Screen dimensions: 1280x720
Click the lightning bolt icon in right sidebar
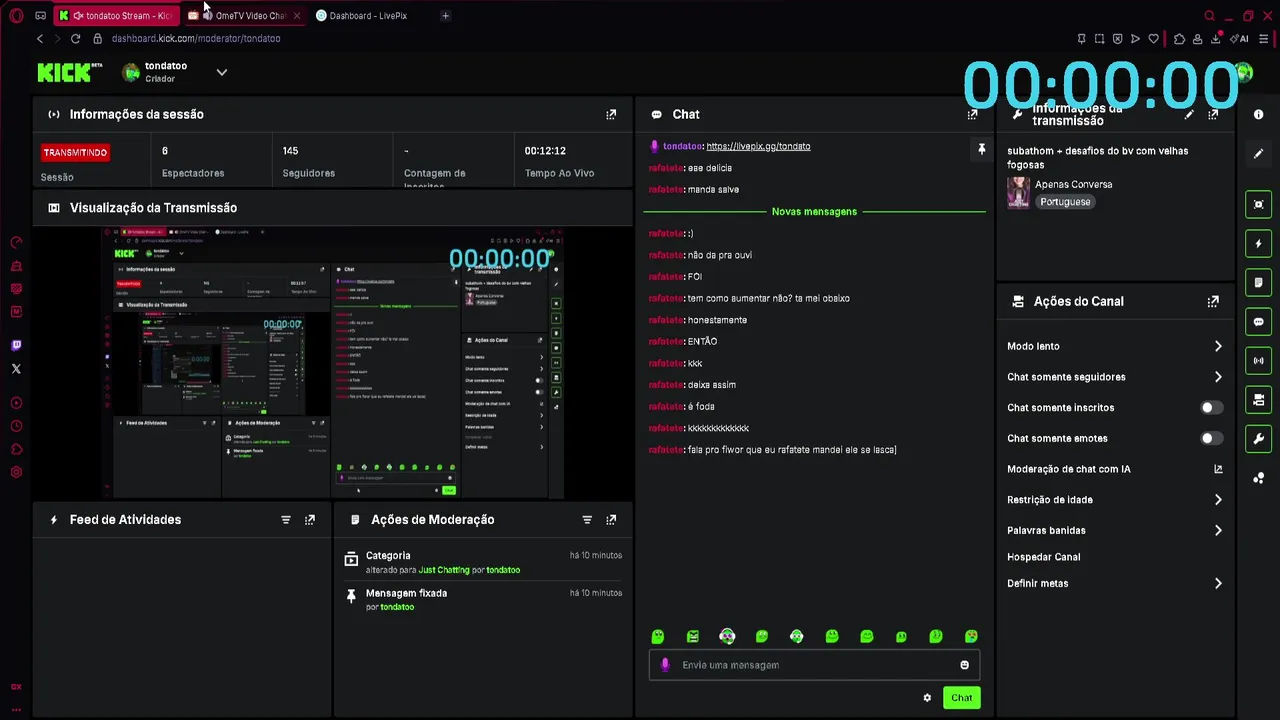pyautogui.click(x=1258, y=243)
